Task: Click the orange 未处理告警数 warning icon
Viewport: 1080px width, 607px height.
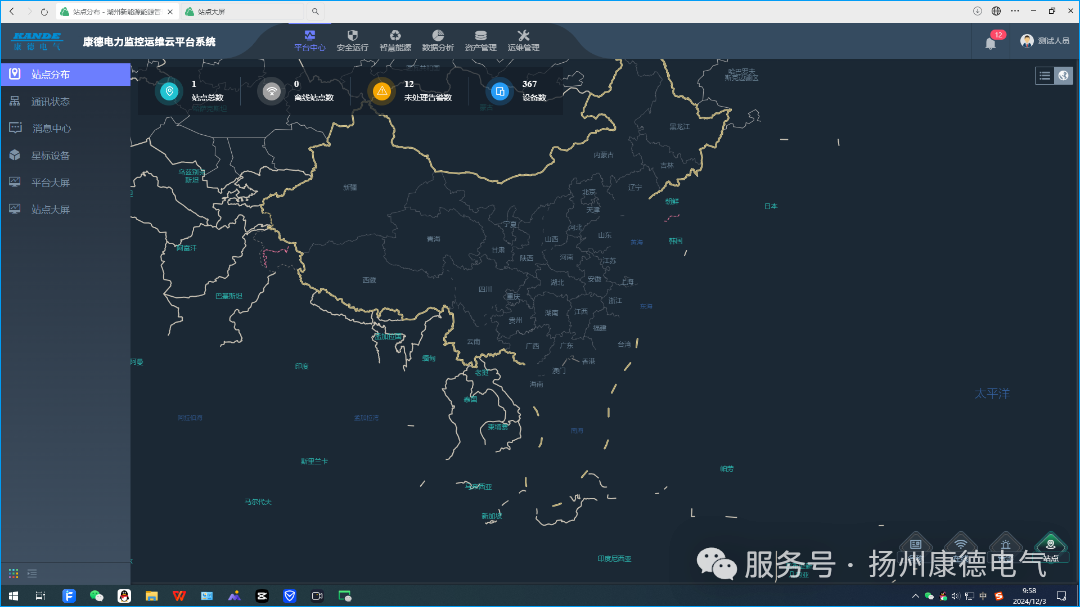Action: 381,91
